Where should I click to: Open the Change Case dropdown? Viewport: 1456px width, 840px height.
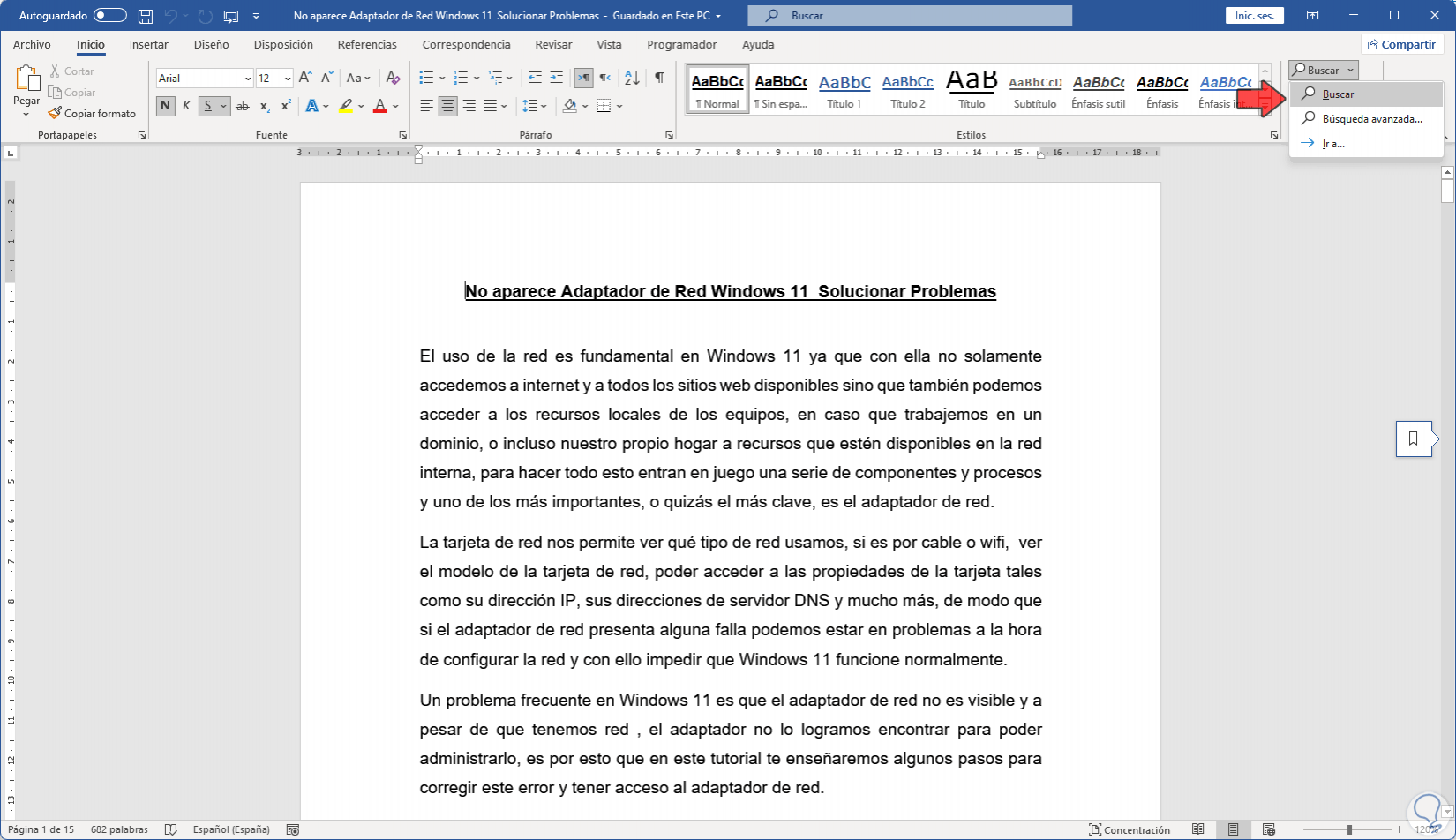[x=358, y=78]
